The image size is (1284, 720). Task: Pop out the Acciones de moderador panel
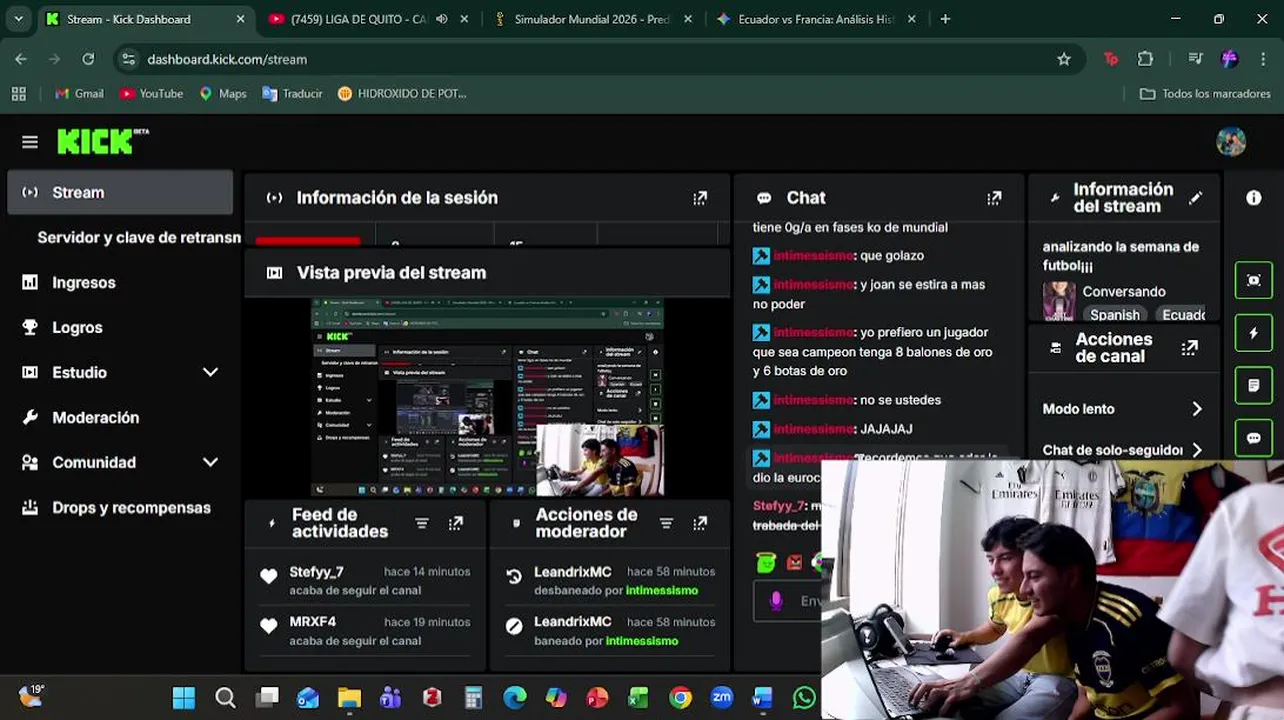700,523
